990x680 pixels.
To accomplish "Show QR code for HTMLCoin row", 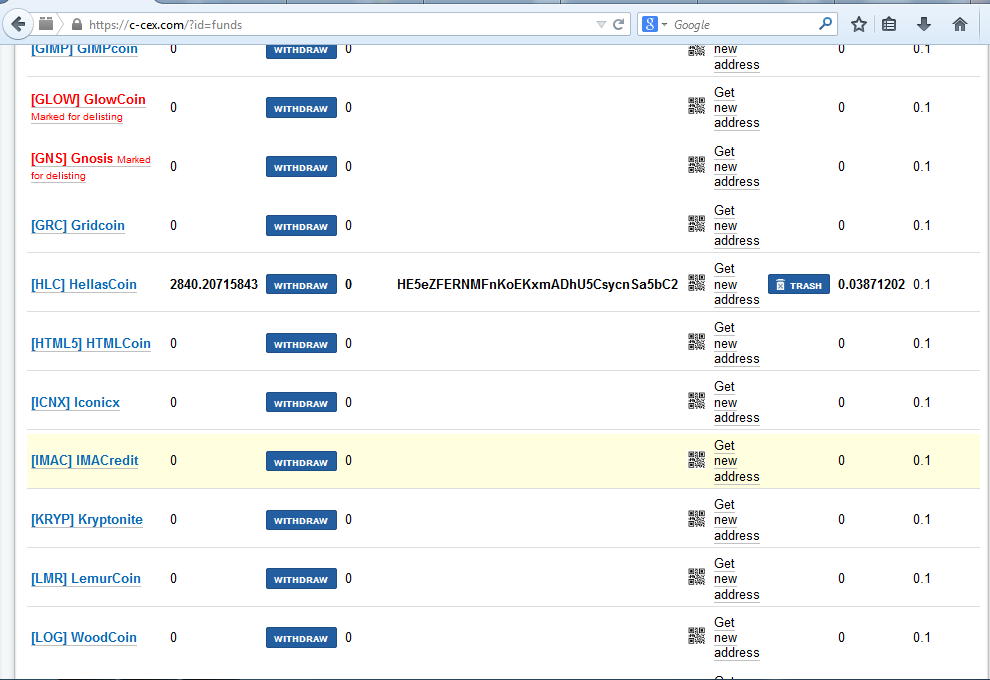I will (696, 342).
